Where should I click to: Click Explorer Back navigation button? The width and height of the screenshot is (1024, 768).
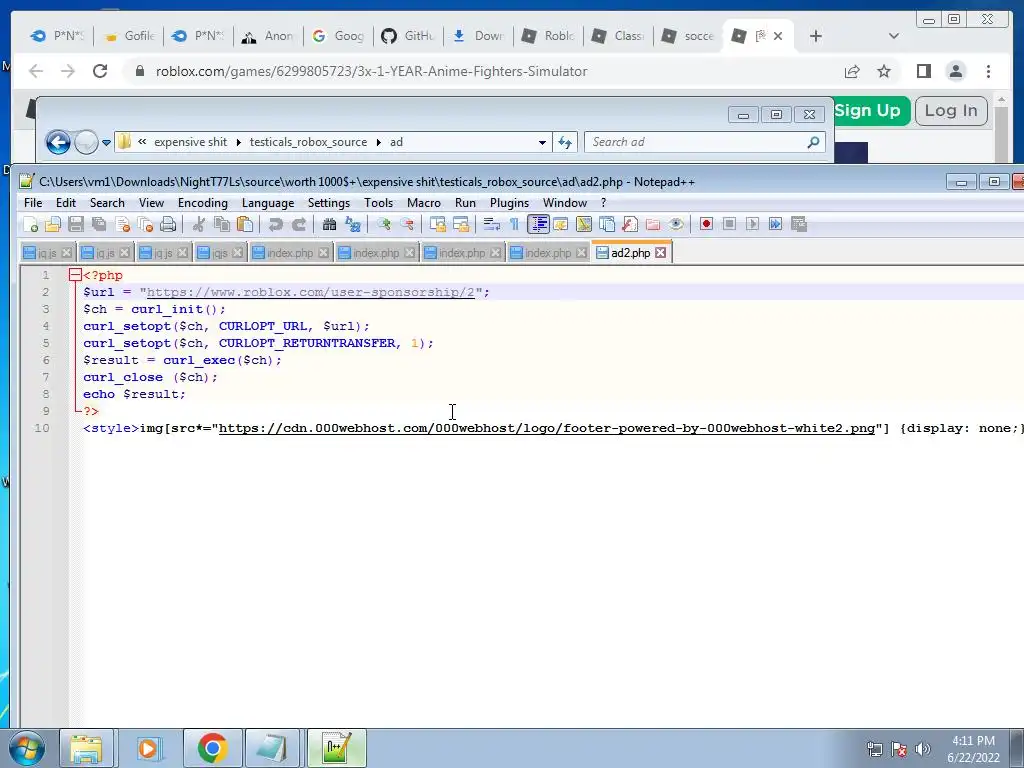coord(58,142)
